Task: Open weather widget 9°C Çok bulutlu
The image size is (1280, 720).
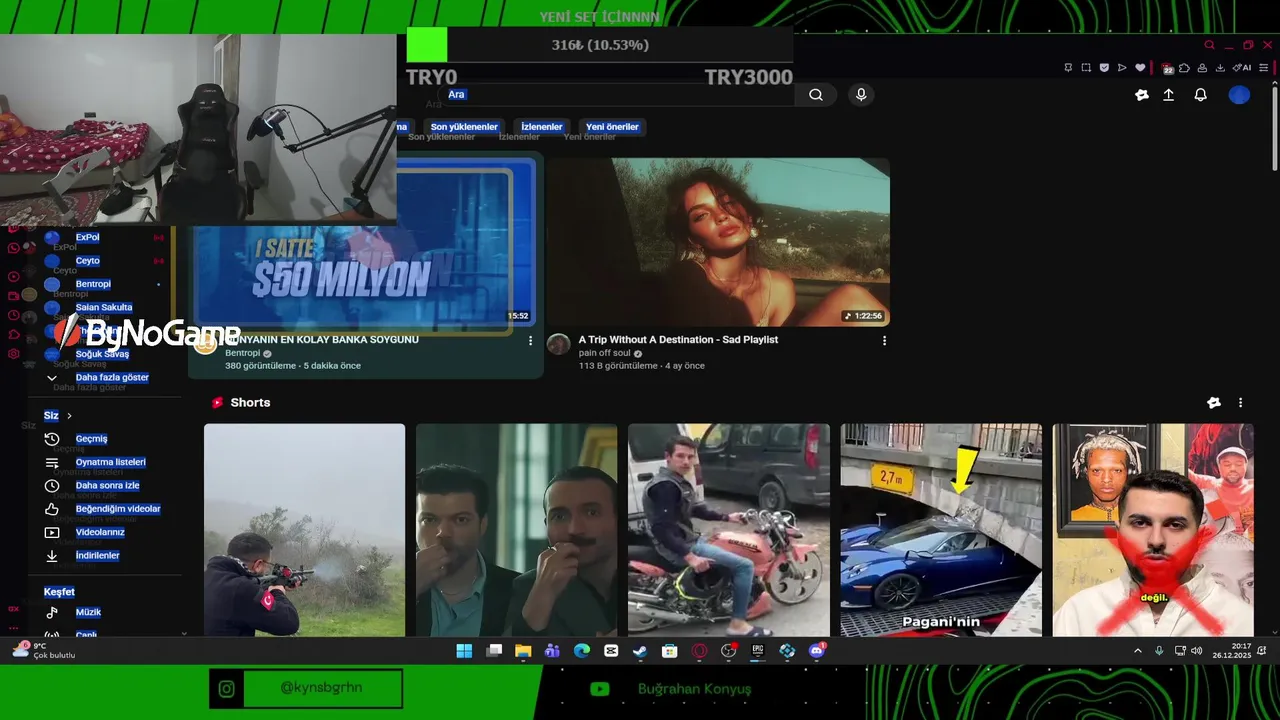Action: point(44,651)
